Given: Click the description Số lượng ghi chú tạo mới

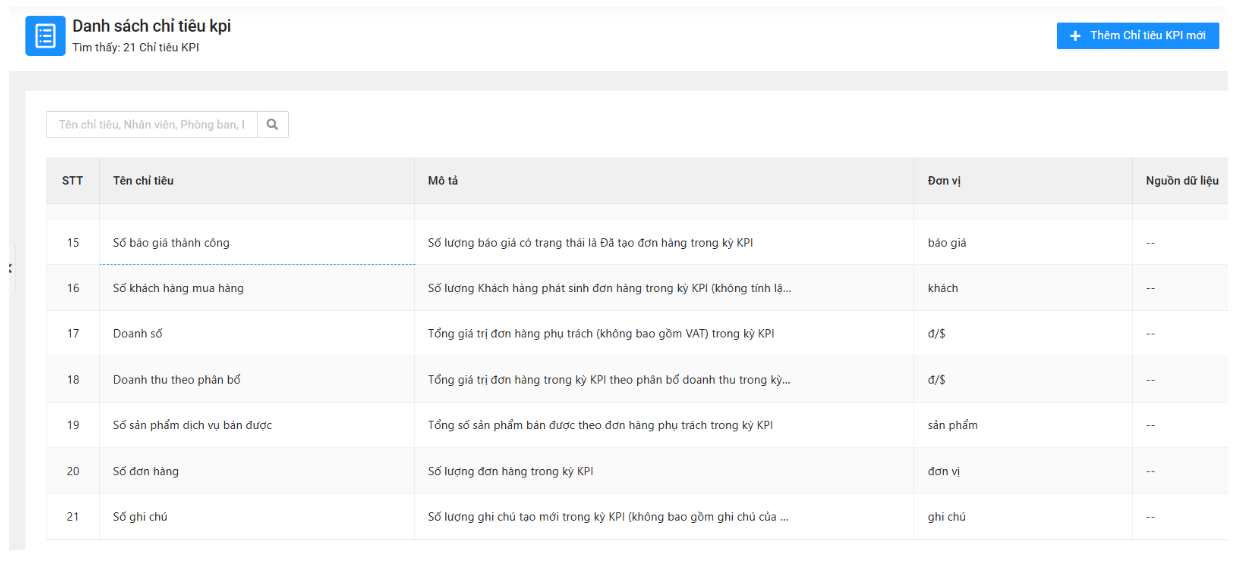Looking at the screenshot, I should coord(608,517).
